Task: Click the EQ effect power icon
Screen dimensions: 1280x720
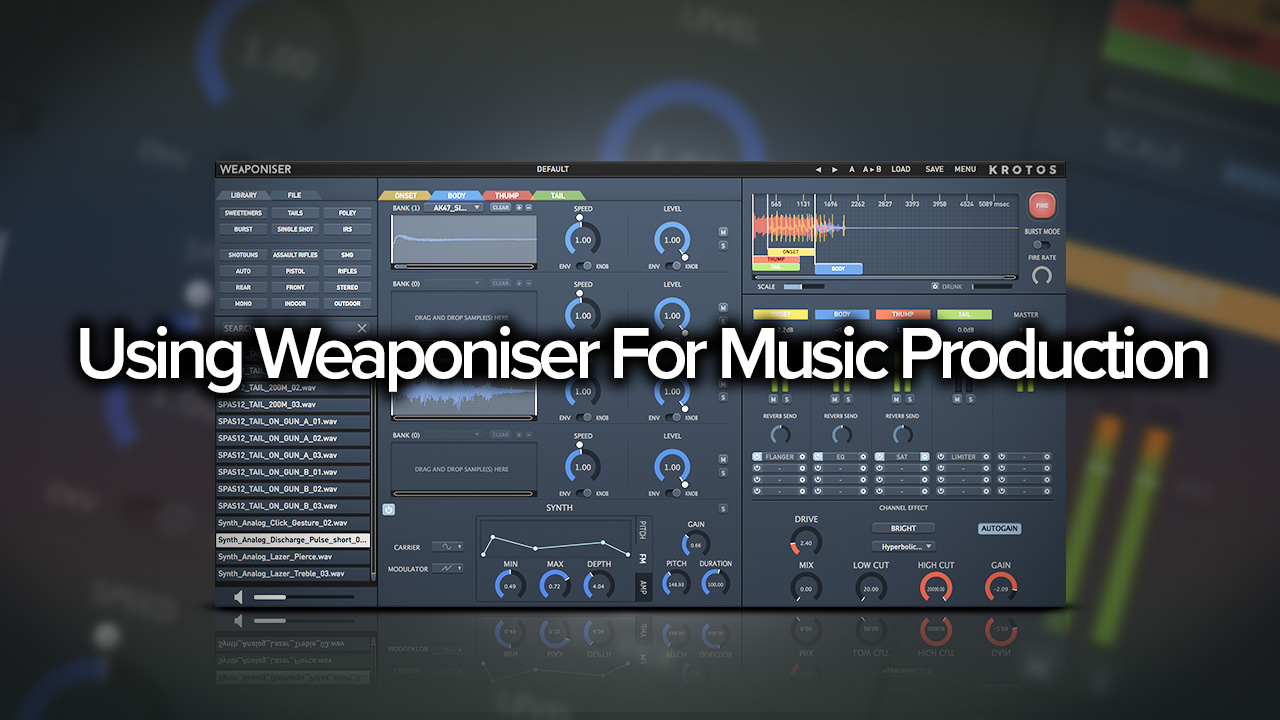Action: 818,457
